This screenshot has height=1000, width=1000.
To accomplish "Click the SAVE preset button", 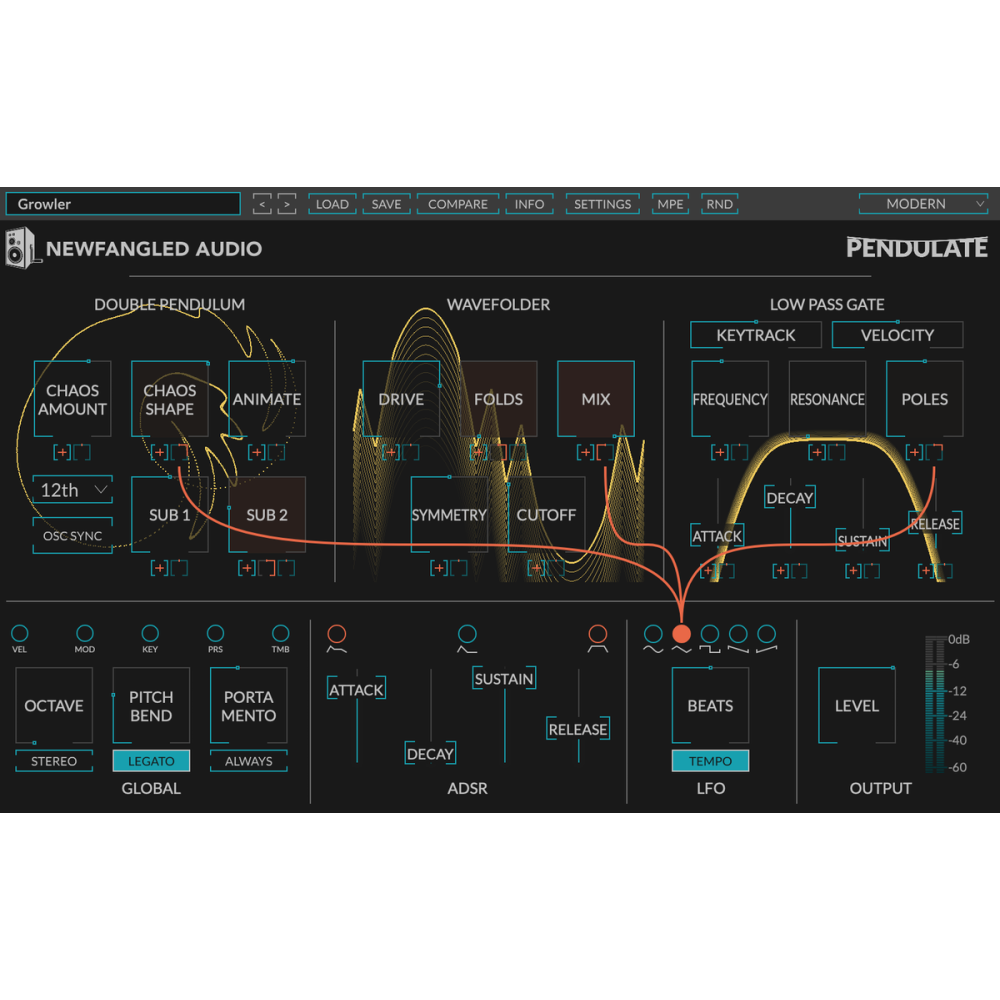I will point(386,204).
